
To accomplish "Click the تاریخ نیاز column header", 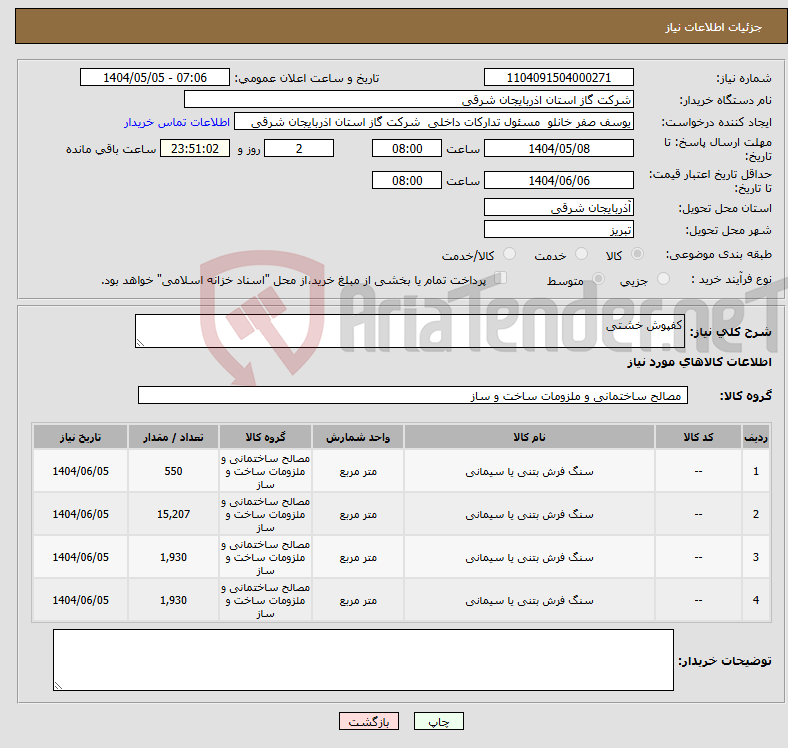I will [80, 438].
